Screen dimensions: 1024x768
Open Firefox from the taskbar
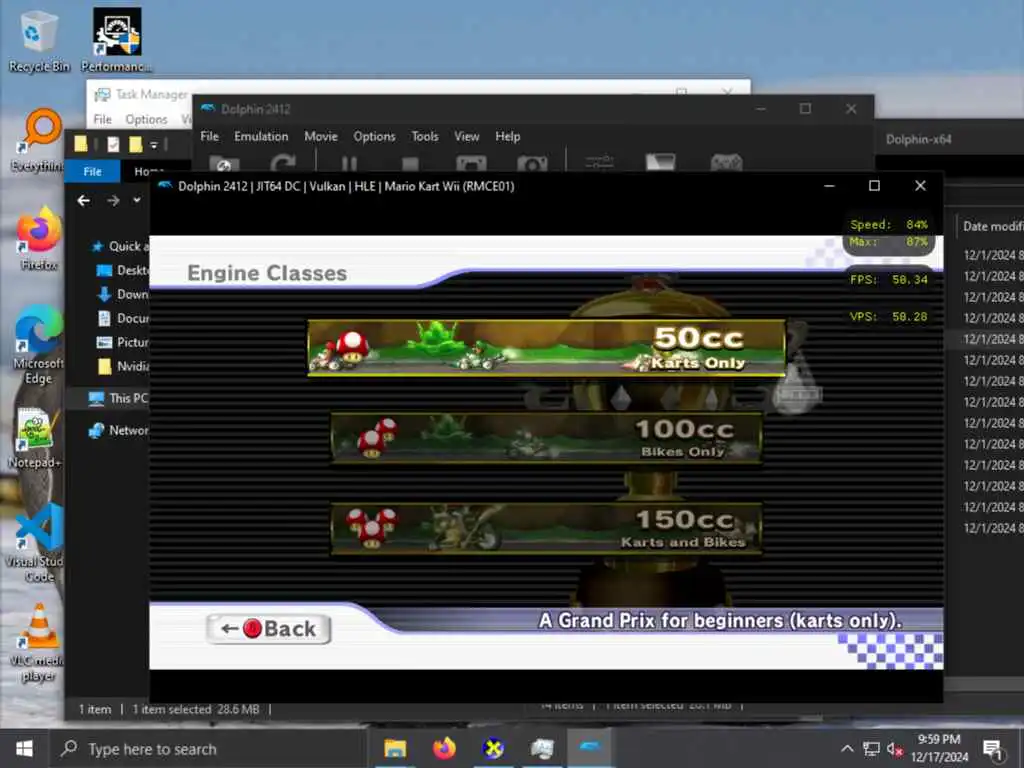click(x=444, y=748)
